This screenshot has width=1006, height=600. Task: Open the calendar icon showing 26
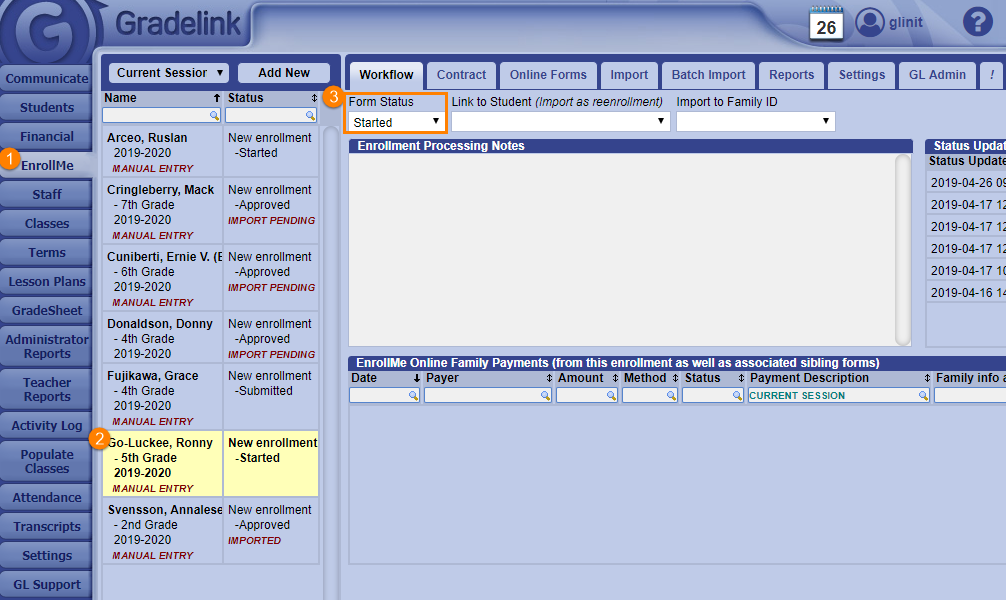[x=826, y=23]
